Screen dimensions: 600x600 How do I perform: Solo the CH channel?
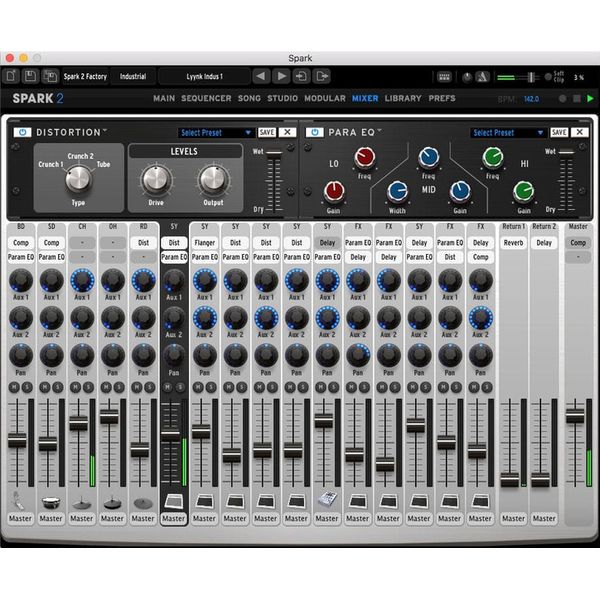(88, 387)
